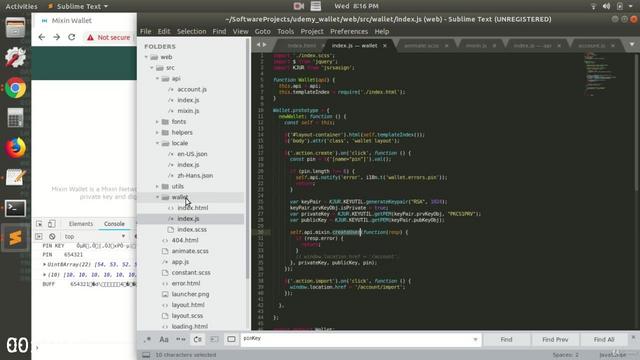Toggle the side bar status bar icon
Viewport: 640px width, 360px height.
pos(146,355)
